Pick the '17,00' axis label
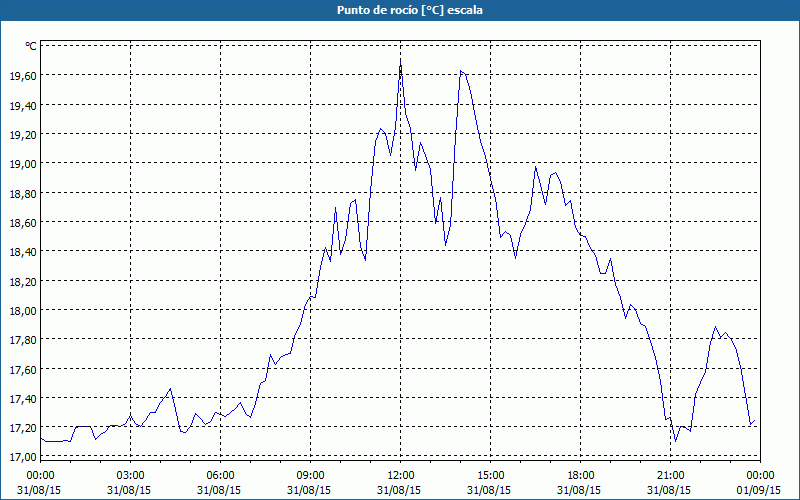Viewport: 800px width, 500px height. pyautogui.click(x=23, y=457)
